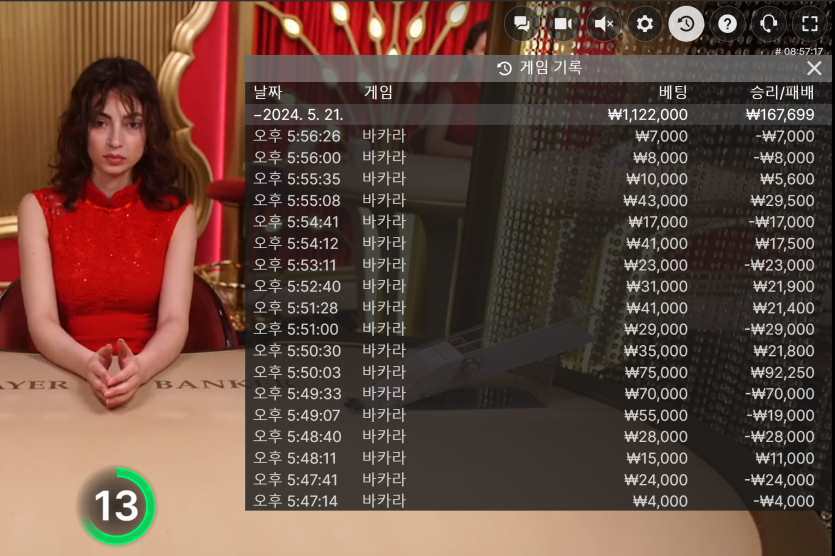Click the -₩70,000 loss amount

[x=780, y=394]
